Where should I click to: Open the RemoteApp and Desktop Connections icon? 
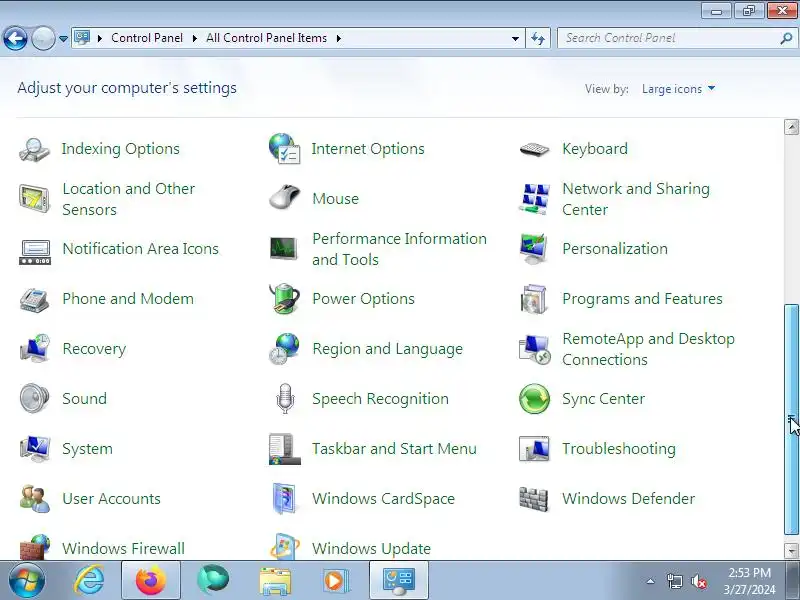534,349
